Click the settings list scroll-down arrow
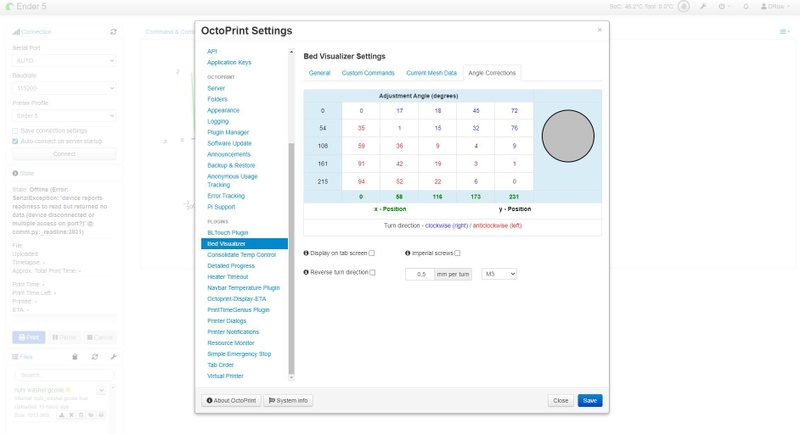800x434 pixels. click(x=291, y=378)
